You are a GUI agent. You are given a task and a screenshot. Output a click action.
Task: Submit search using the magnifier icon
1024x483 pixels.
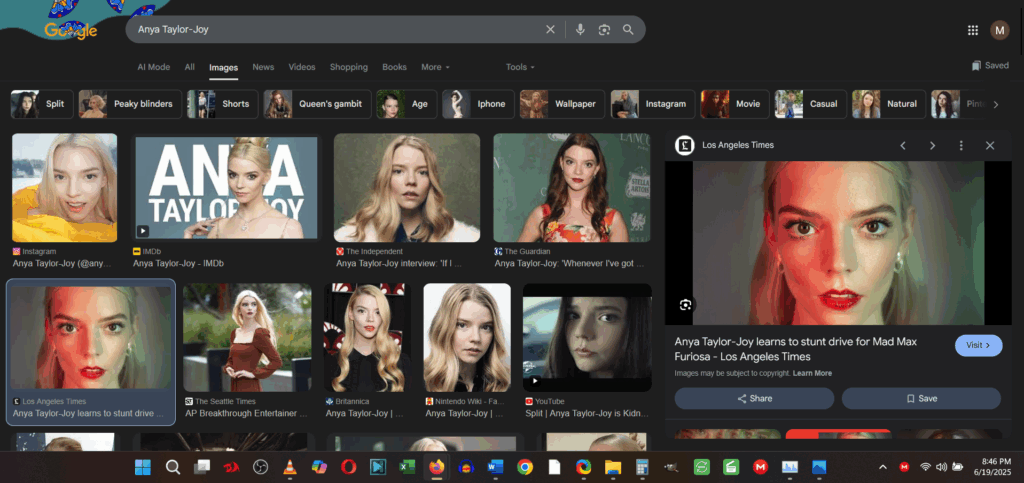(628, 29)
